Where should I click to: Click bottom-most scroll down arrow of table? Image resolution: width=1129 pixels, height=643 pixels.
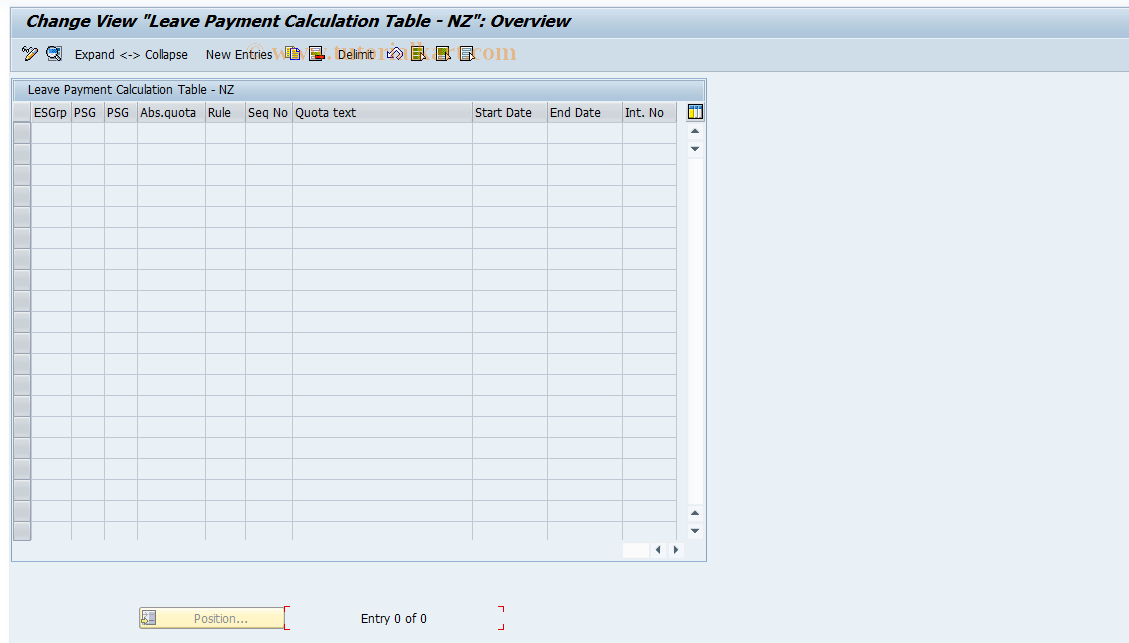(695, 531)
